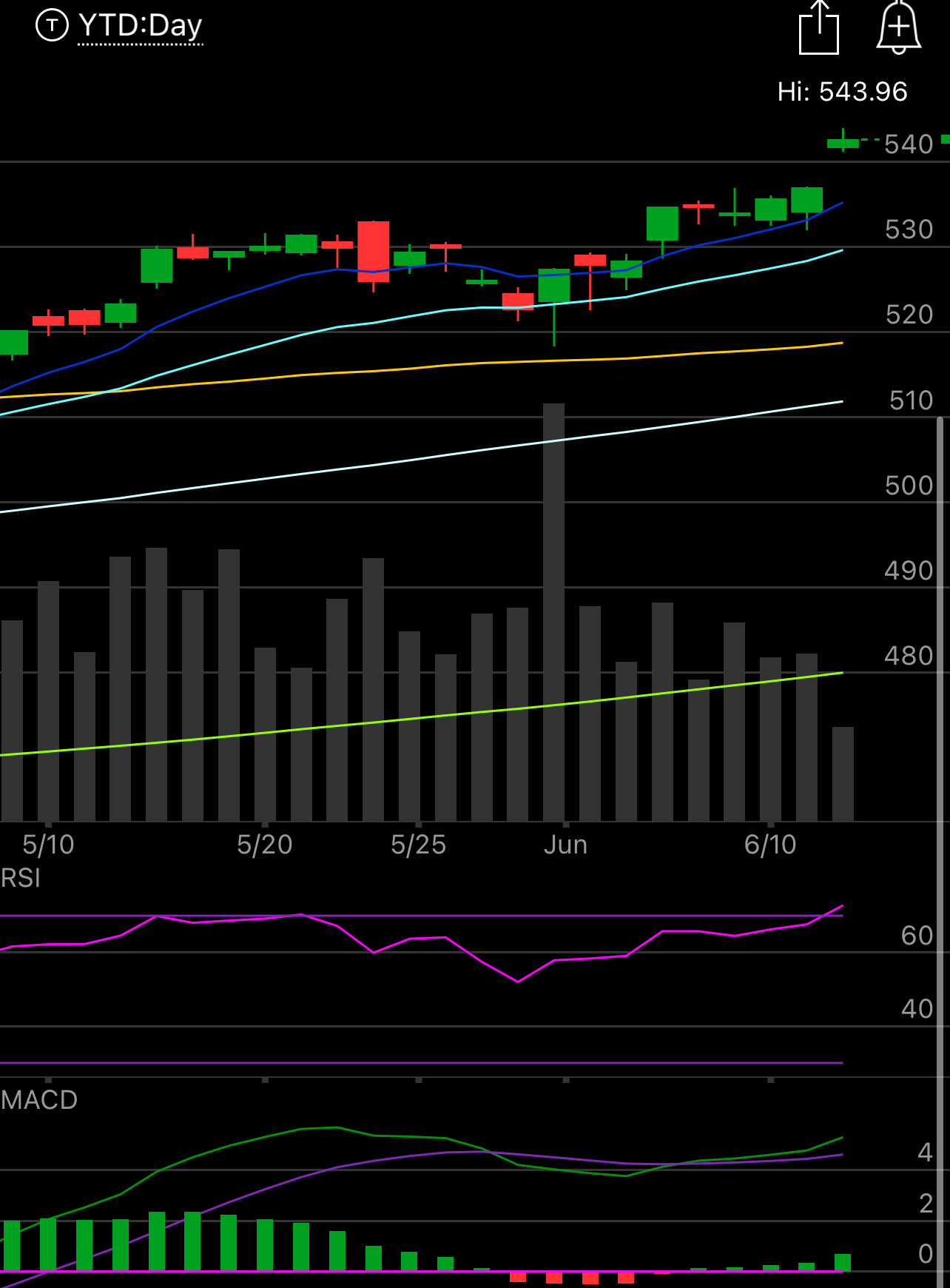The image size is (950, 1288).
Task: Tap the 510 price axis label
Action: pos(911,400)
